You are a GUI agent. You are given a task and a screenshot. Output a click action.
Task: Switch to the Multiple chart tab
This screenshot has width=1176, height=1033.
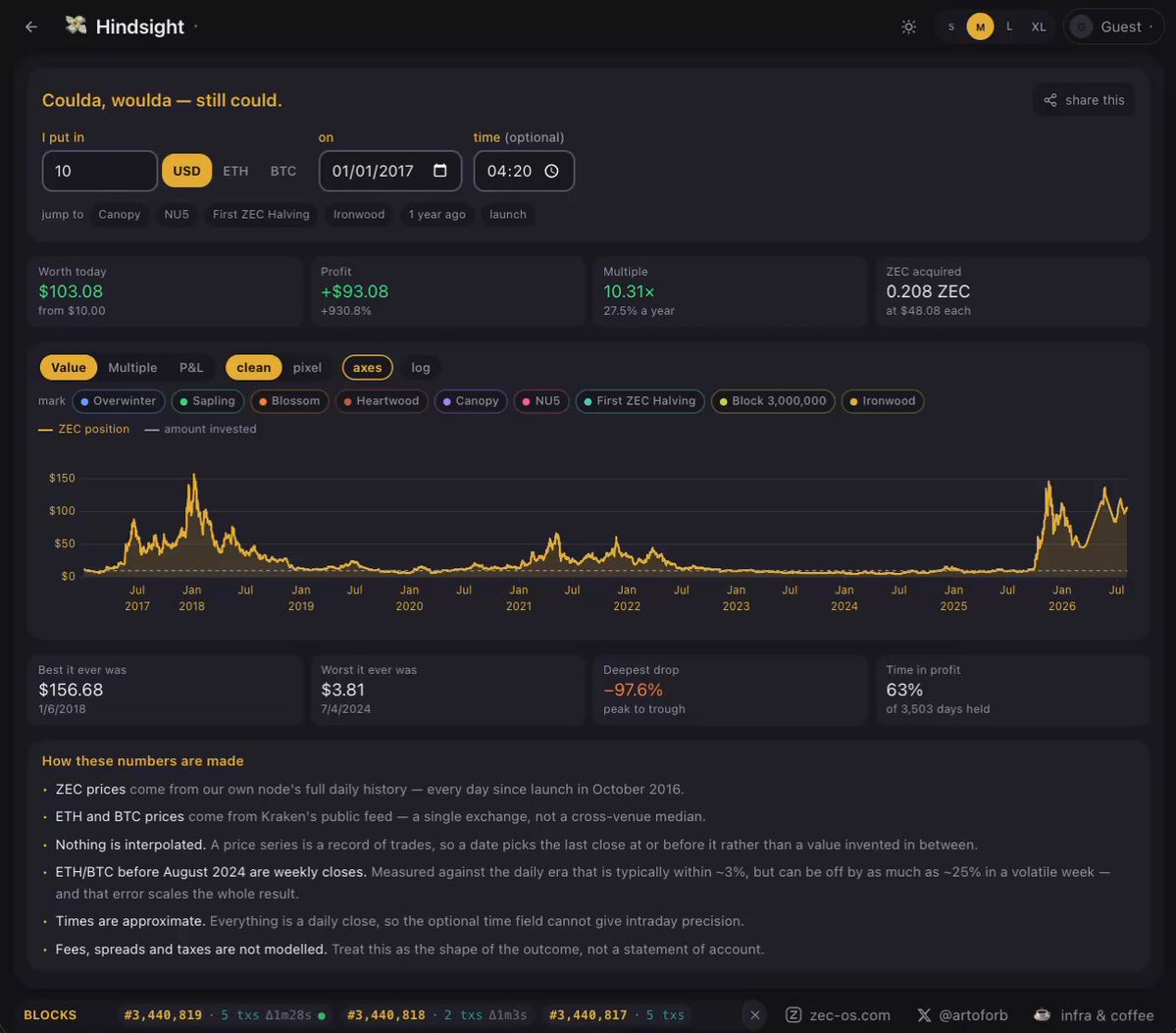[132, 368]
